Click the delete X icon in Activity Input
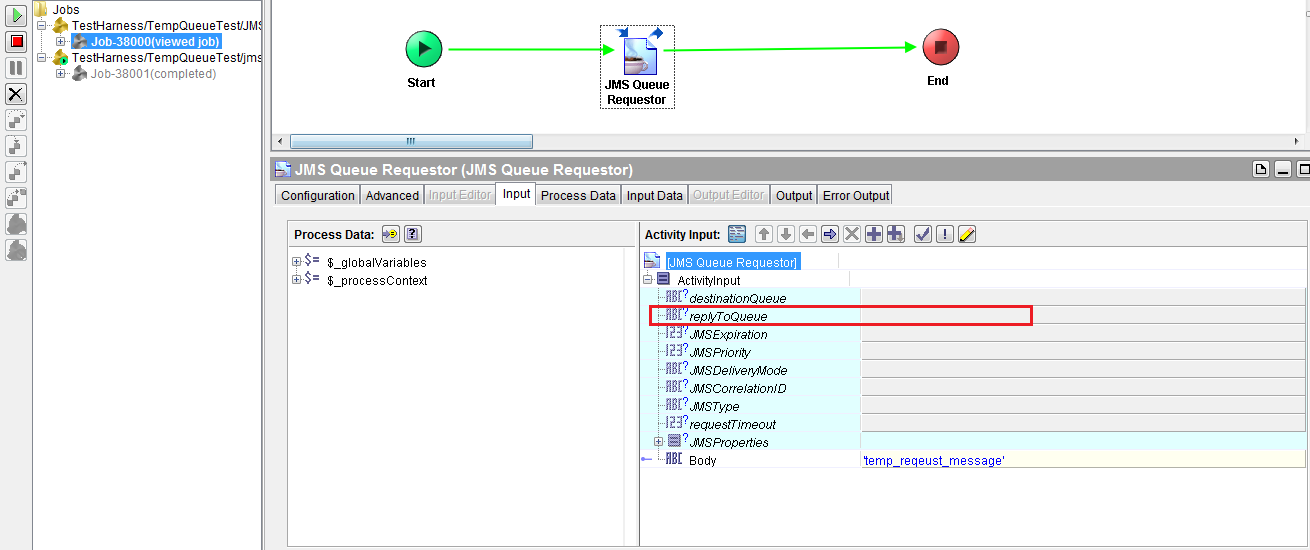1310x550 pixels. pos(852,234)
